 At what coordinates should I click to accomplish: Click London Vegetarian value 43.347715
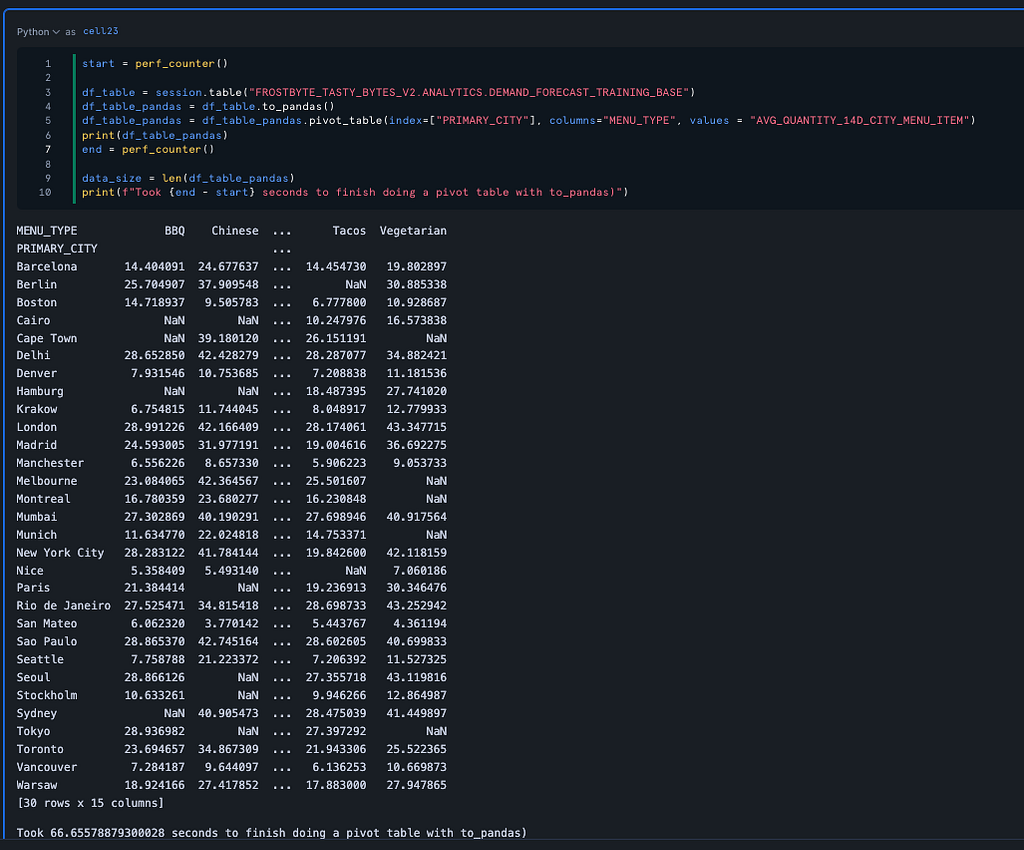[417, 427]
